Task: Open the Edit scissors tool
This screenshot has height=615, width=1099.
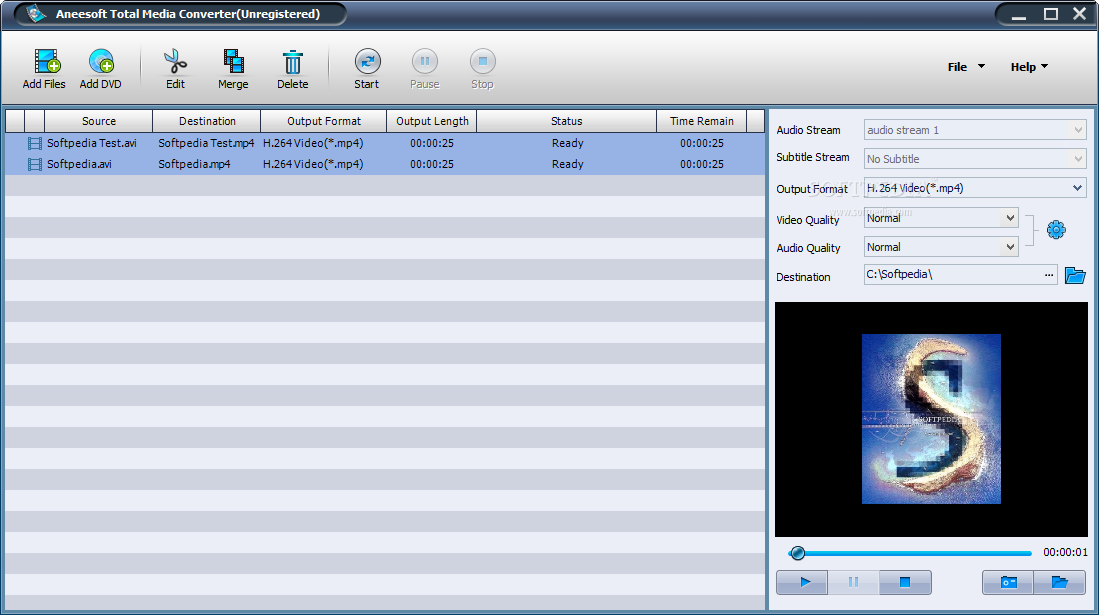Action: (x=175, y=62)
